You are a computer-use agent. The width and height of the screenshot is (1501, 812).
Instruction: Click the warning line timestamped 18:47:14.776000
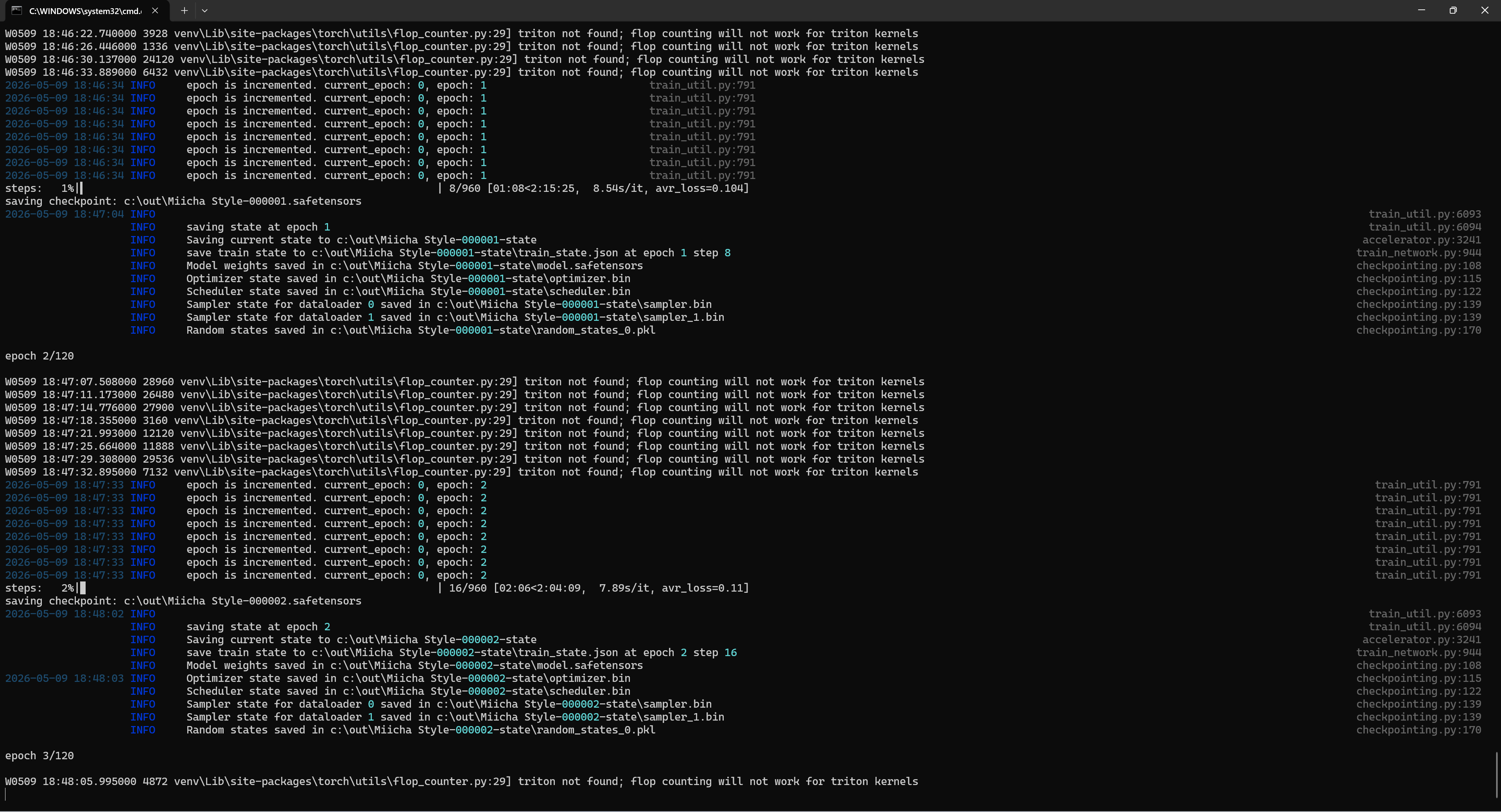(464, 408)
